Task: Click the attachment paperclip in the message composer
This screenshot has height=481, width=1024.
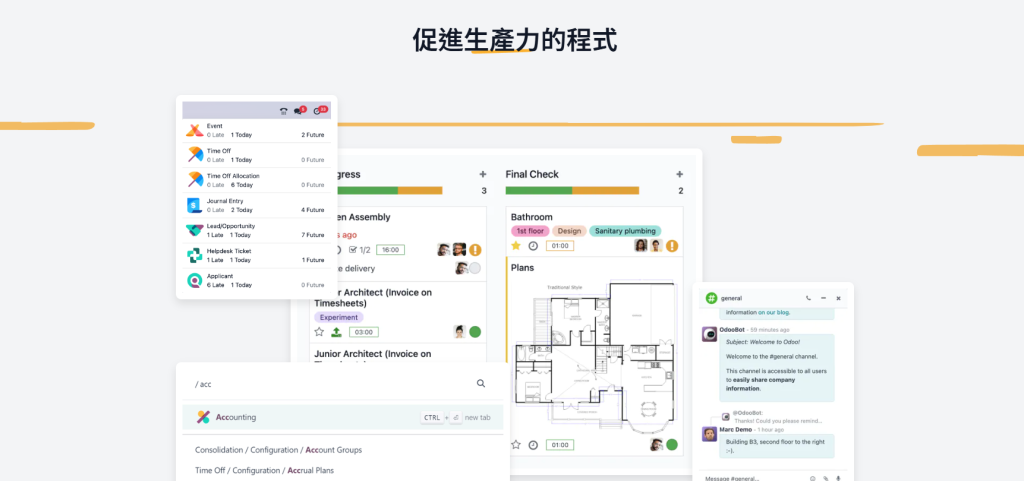Action: [x=825, y=478]
